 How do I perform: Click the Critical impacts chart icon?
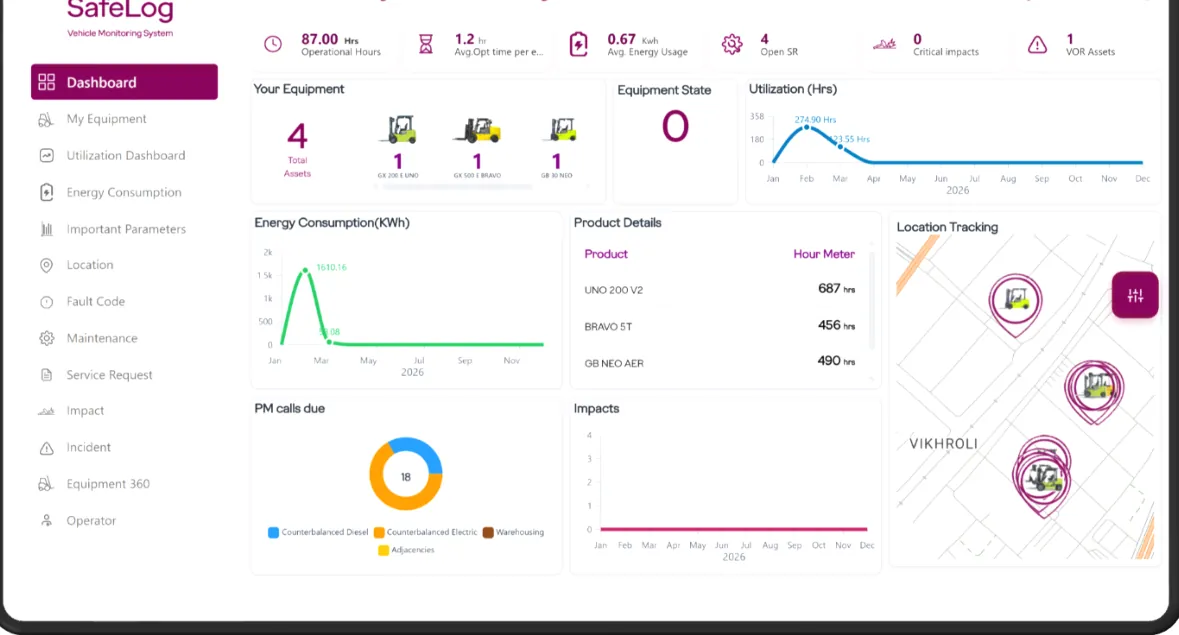pyautogui.click(x=884, y=44)
